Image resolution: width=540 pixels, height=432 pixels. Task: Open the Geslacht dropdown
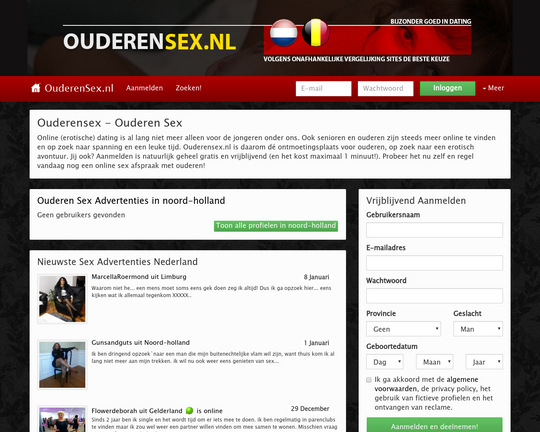(478, 329)
